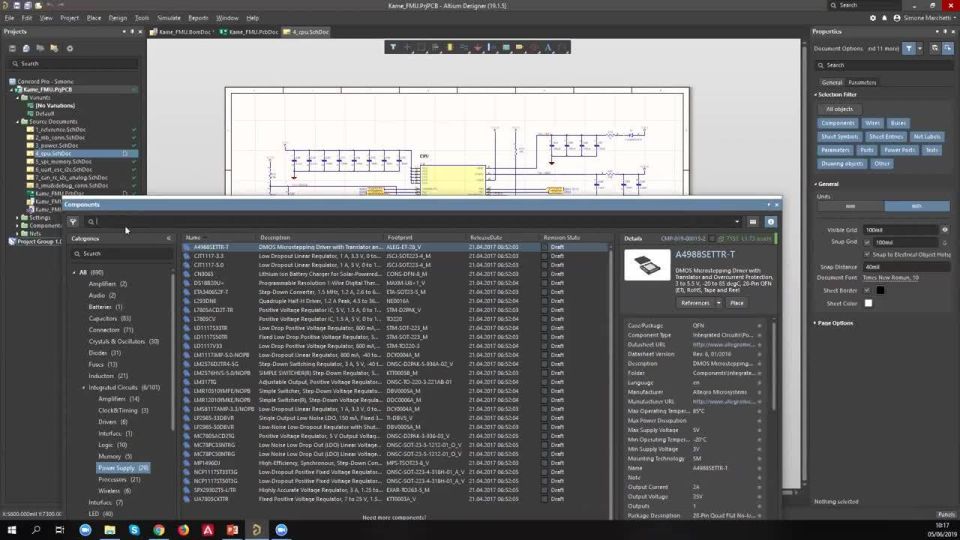Image resolution: width=960 pixels, height=540 pixels.
Task: Pick the Sheet Color white swatch
Action: (x=868, y=303)
